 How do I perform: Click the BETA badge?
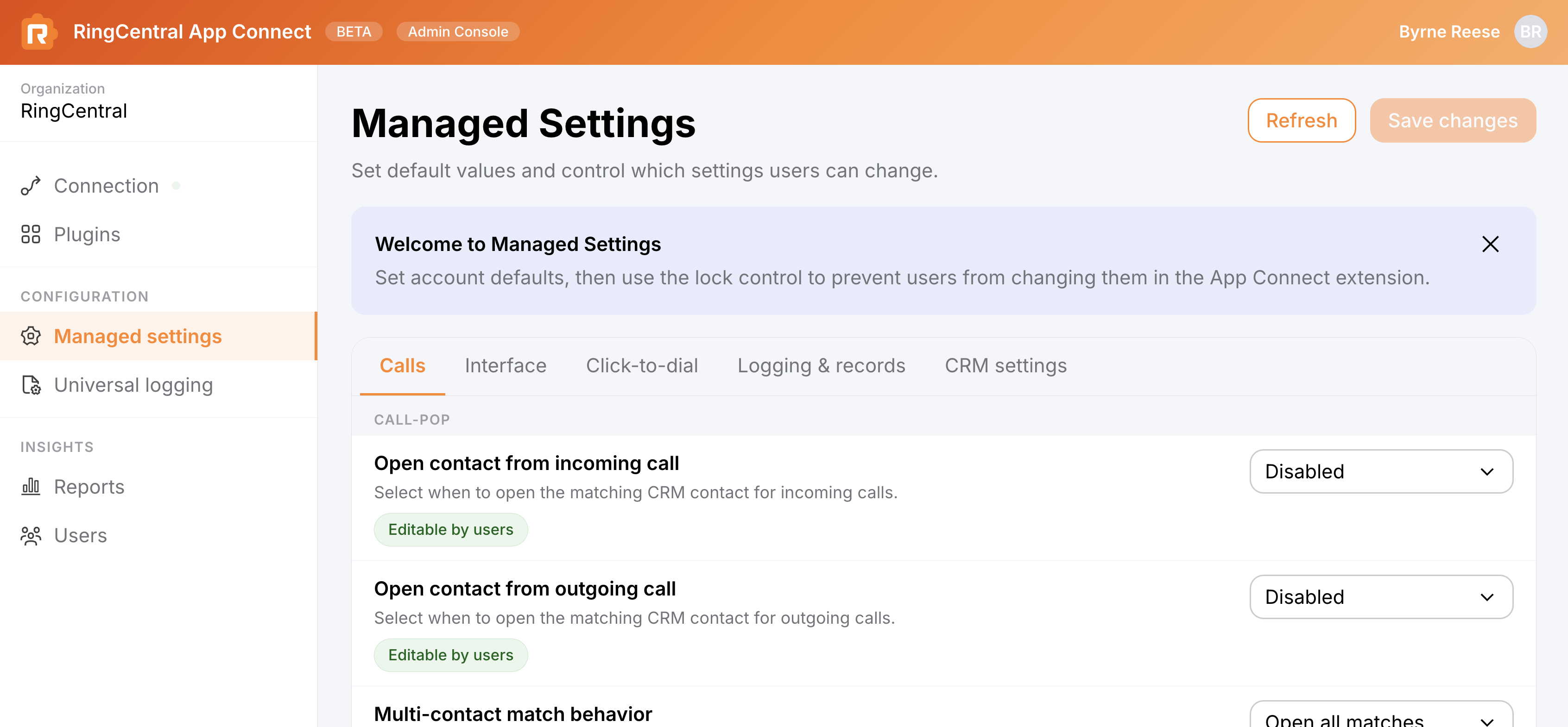pyautogui.click(x=354, y=31)
